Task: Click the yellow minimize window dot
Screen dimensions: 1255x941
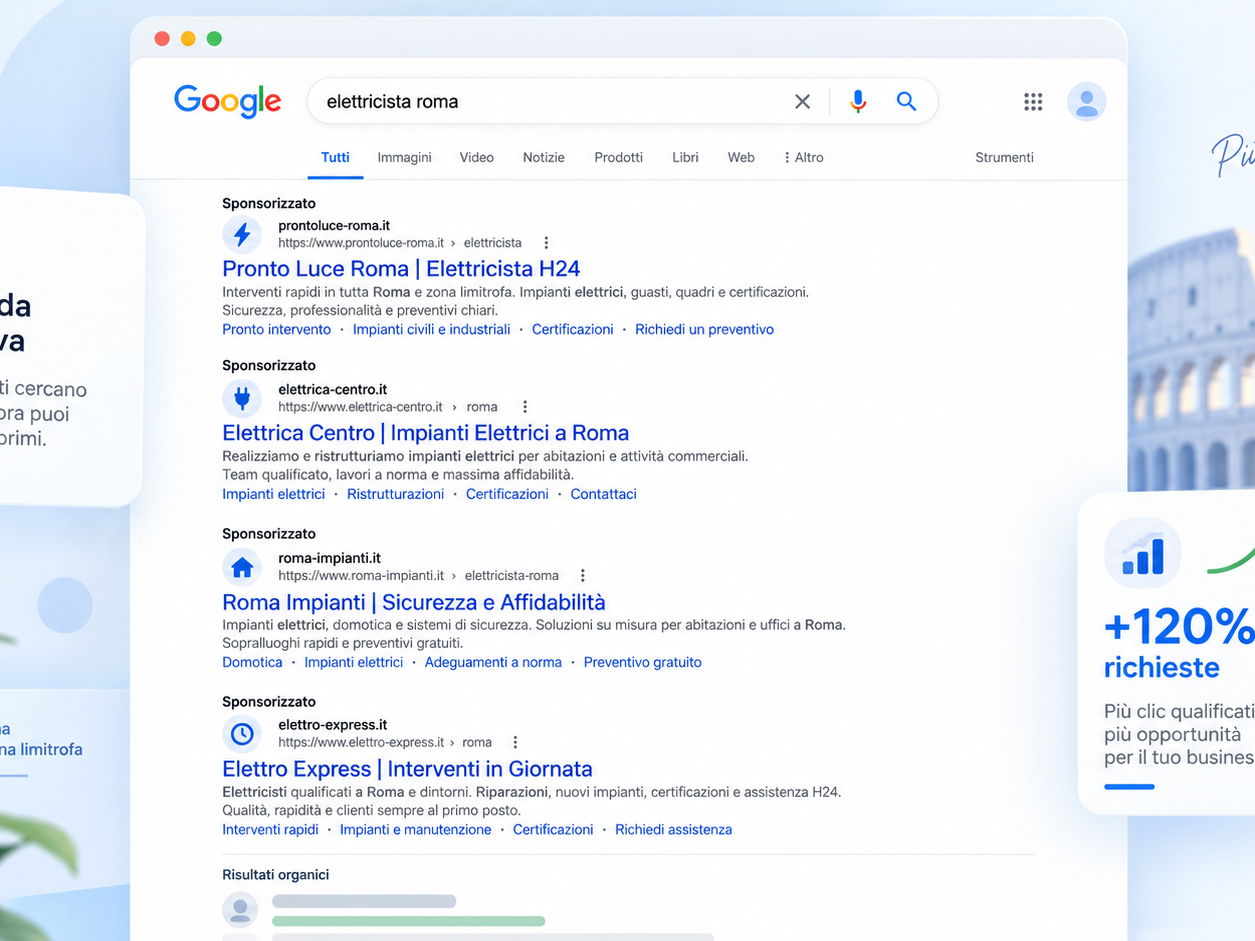Action: [x=188, y=39]
